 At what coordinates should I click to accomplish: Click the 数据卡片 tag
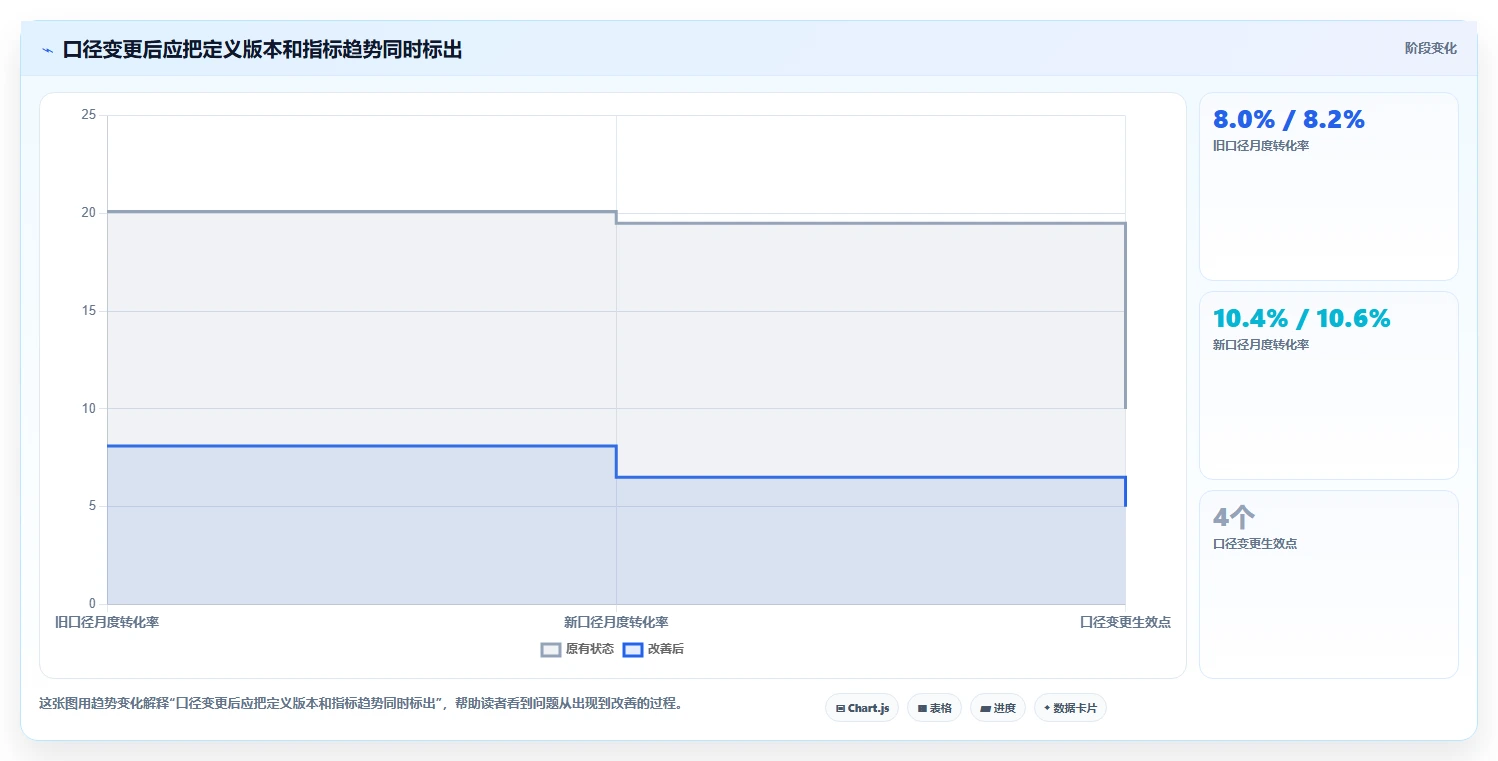pos(1070,708)
